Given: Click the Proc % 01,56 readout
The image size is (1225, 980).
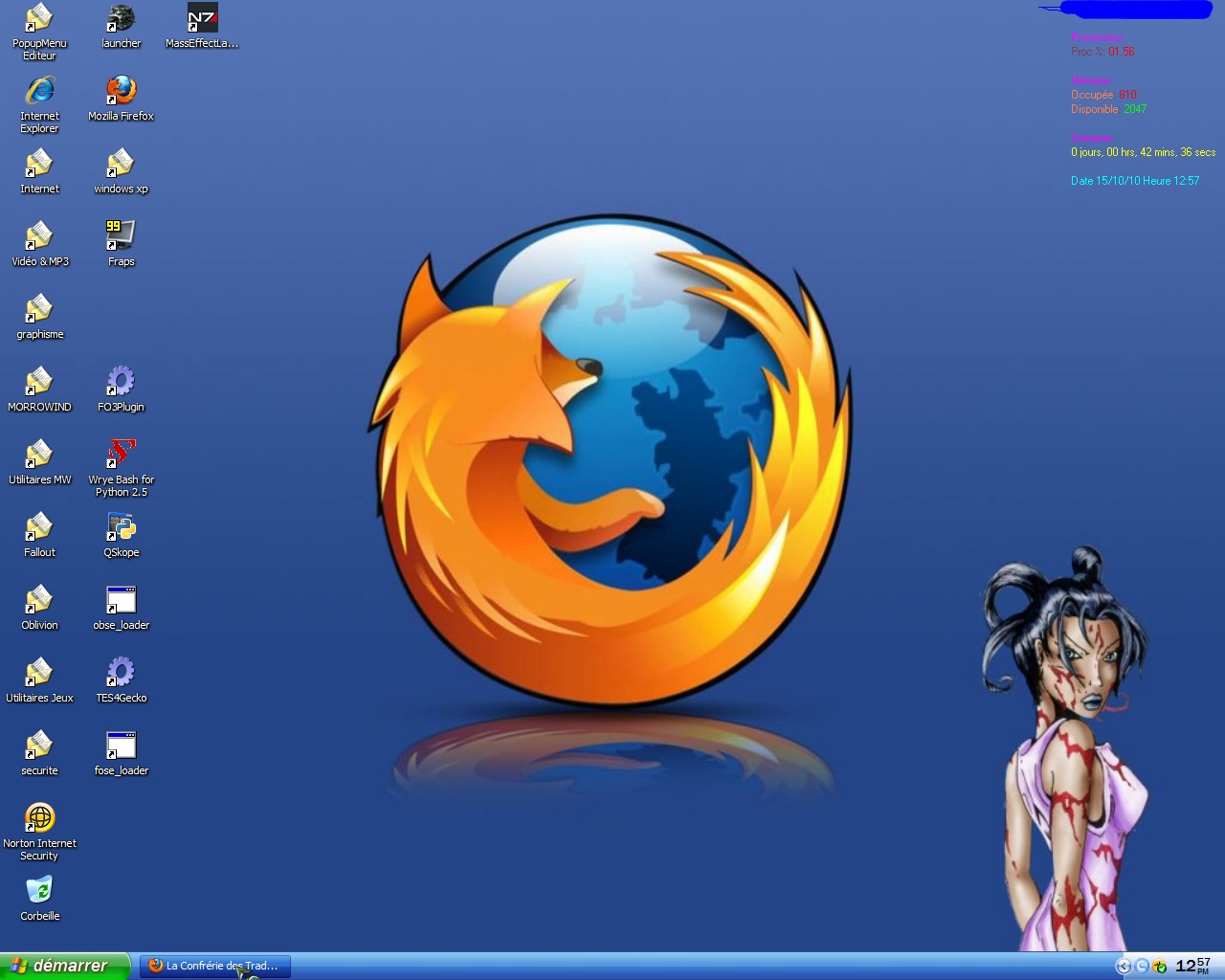Looking at the screenshot, I should 1102,52.
